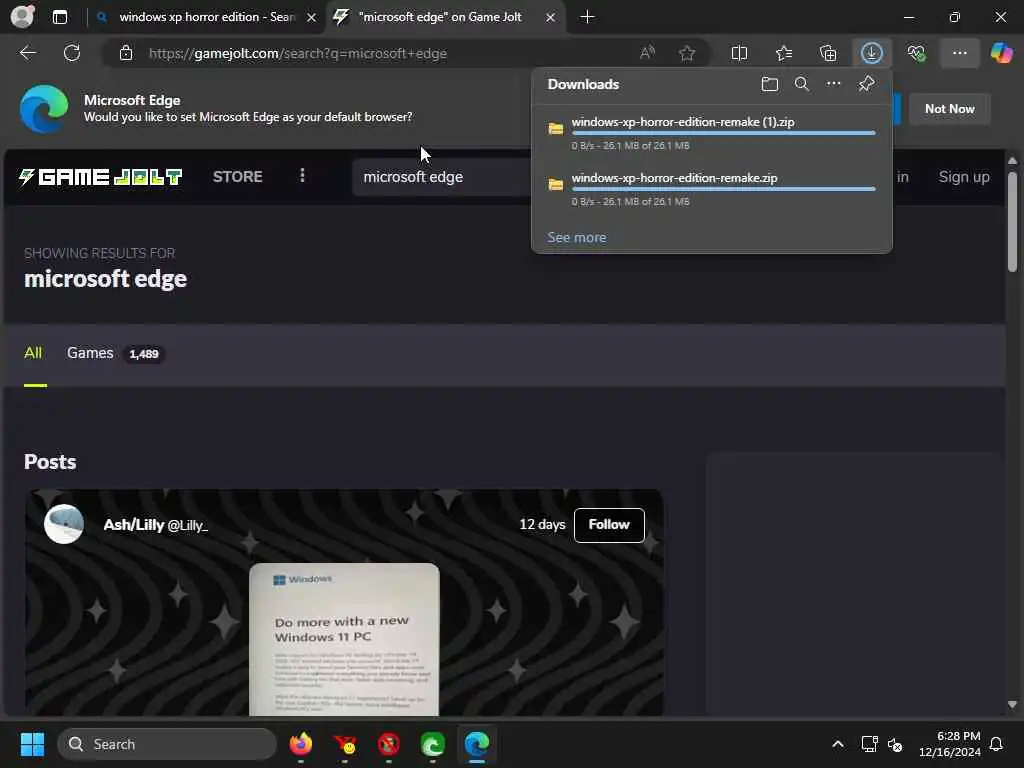Click the 12 days post timestamp
1024x768 pixels.
(541, 524)
